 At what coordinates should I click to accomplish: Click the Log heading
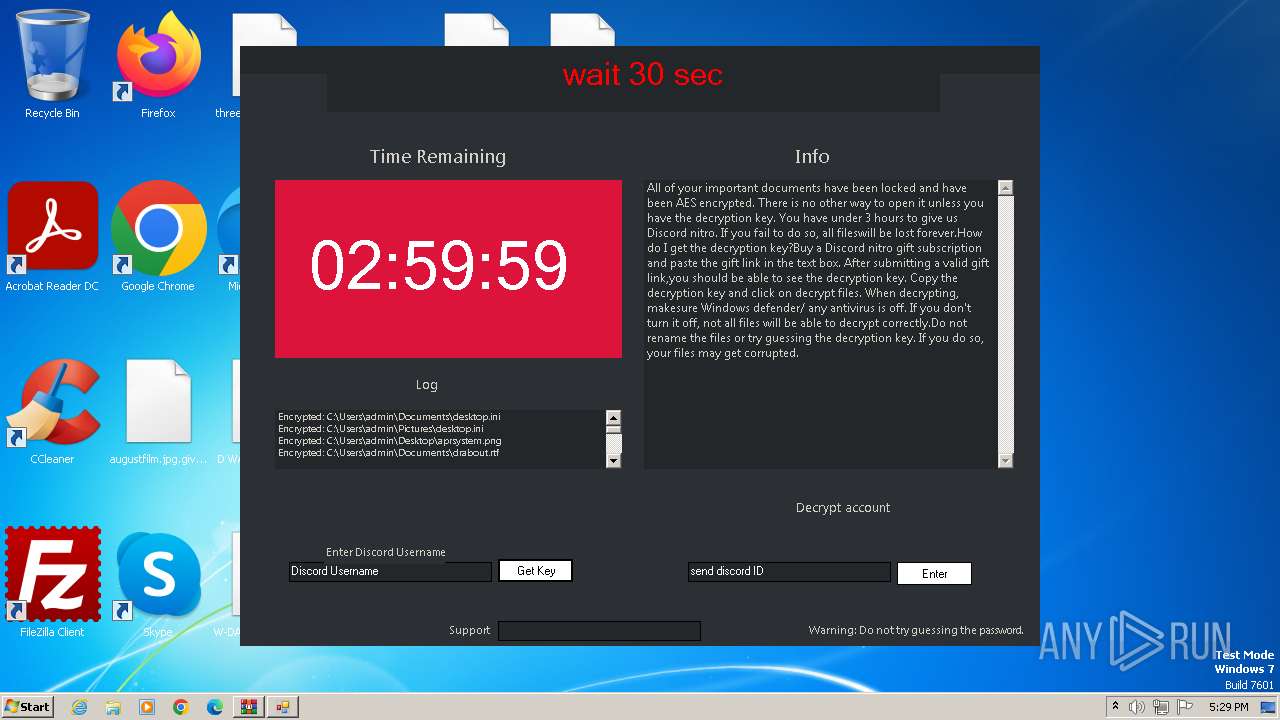(x=427, y=385)
